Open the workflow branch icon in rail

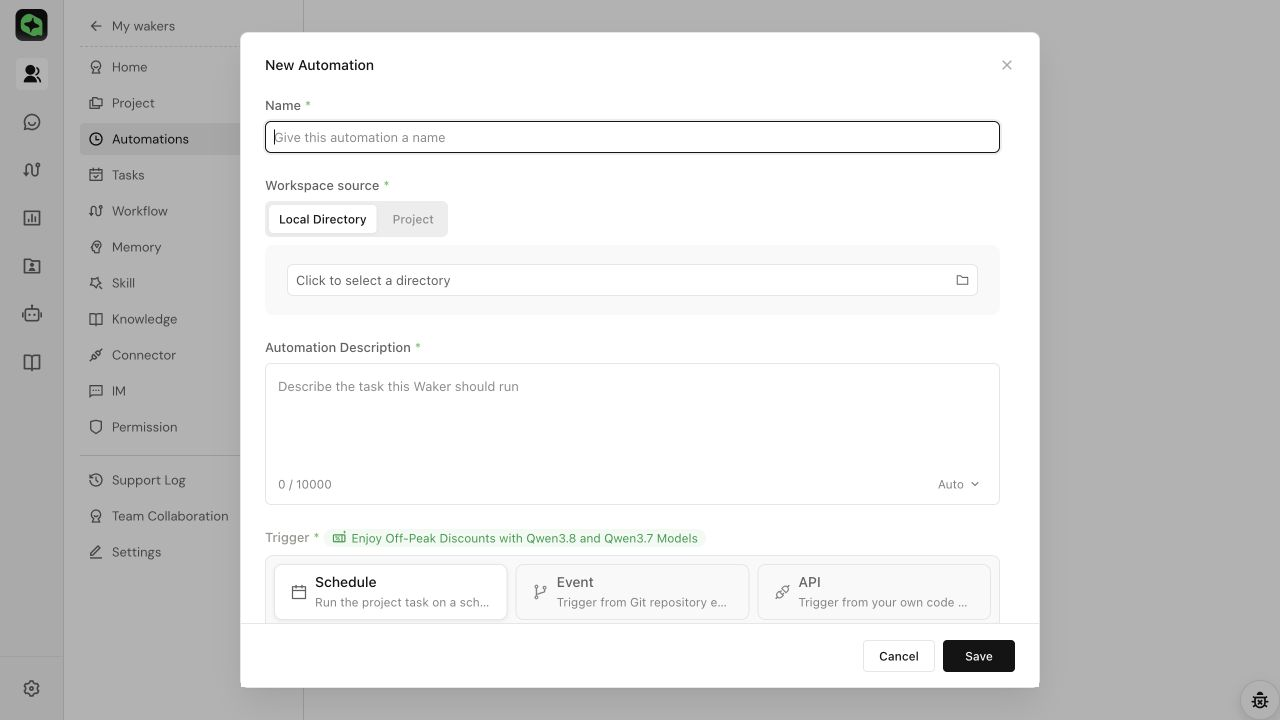(x=32, y=170)
